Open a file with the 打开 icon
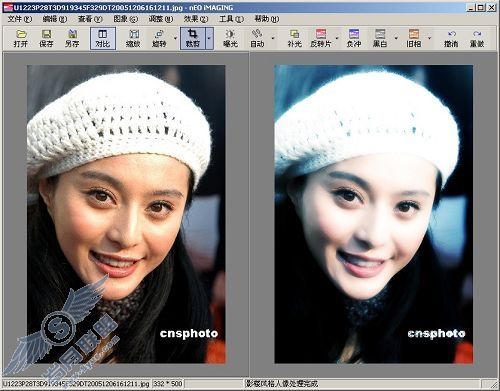Image resolution: width=500 pixels, height=391 pixels. tap(21, 38)
